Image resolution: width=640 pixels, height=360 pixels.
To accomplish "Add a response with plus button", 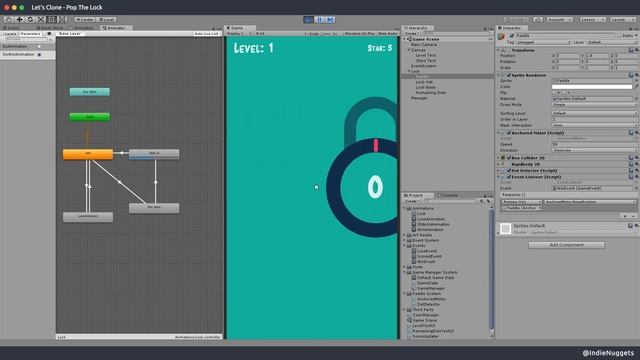I will point(624,216).
